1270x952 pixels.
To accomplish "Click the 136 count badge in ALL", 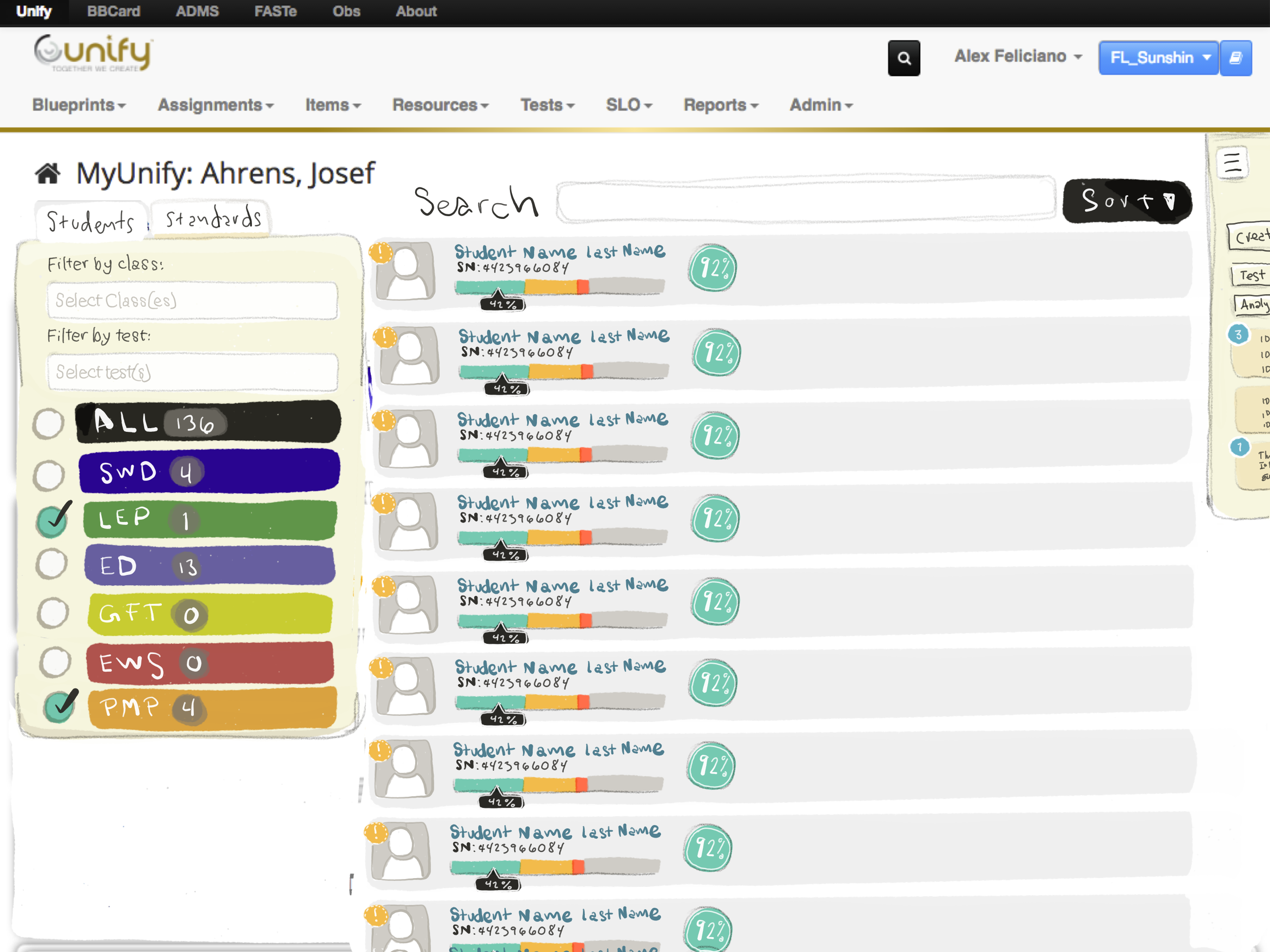I will [x=195, y=424].
